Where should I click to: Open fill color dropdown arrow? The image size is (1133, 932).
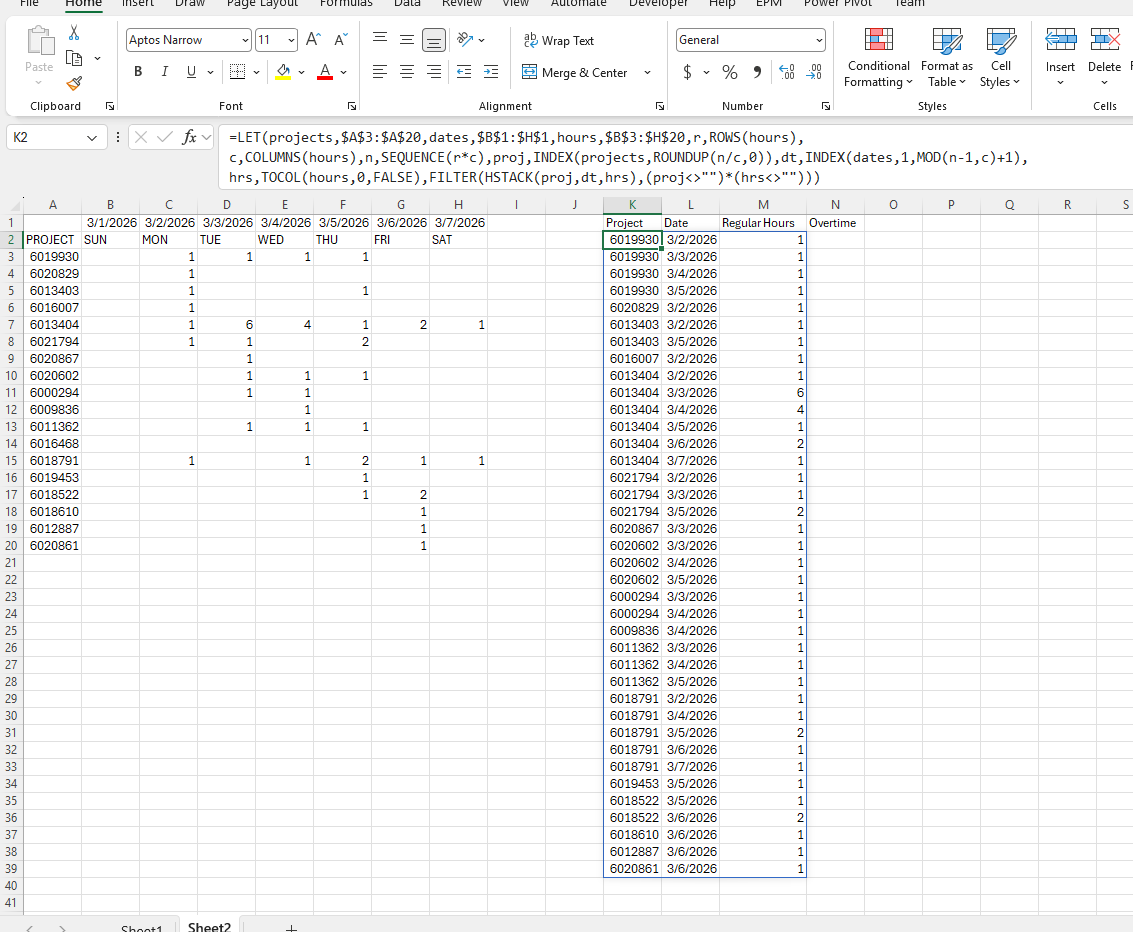(x=301, y=72)
